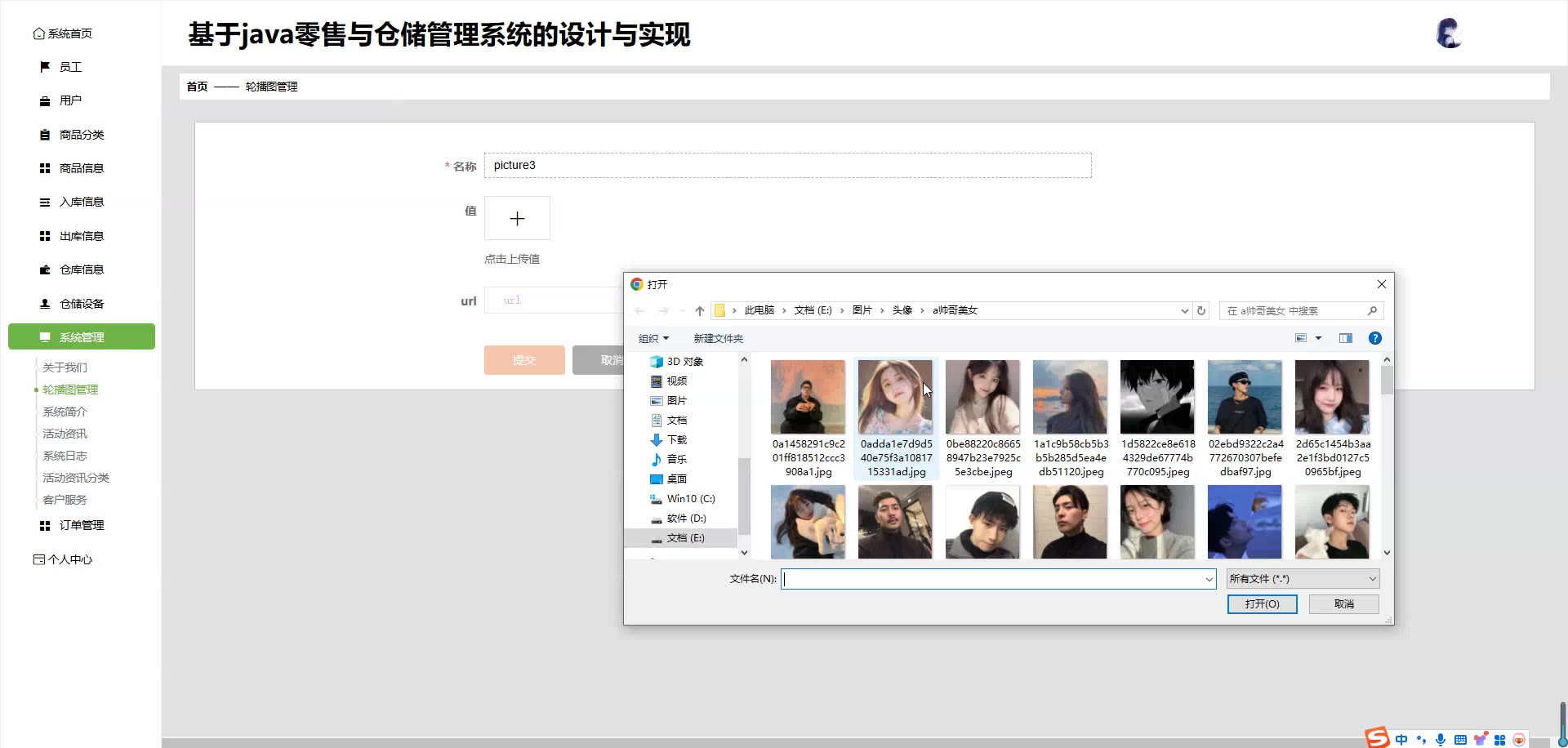
Task: Click the 提交 submit button
Action: 524,360
